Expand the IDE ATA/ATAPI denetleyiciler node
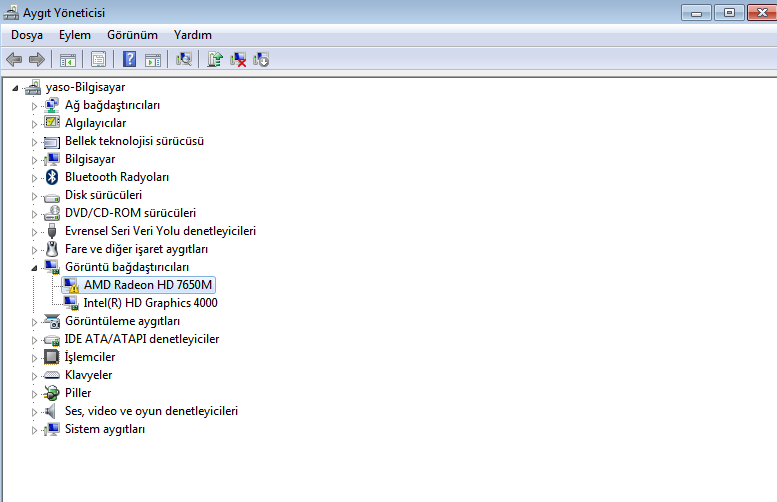This screenshot has height=502, width=777. (34, 340)
